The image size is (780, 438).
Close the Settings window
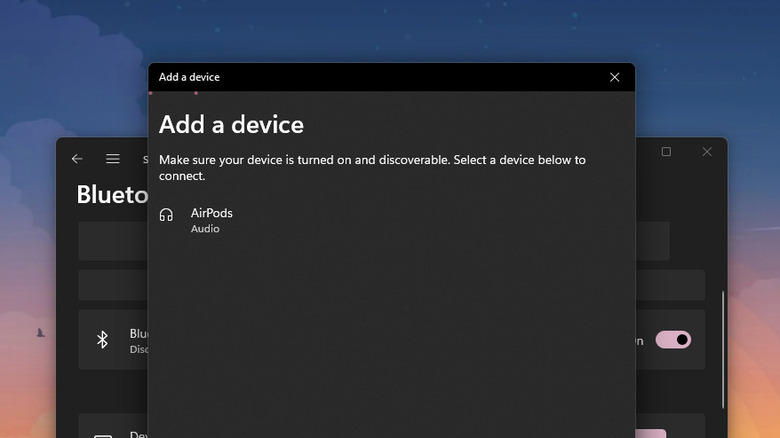(707, 152)
